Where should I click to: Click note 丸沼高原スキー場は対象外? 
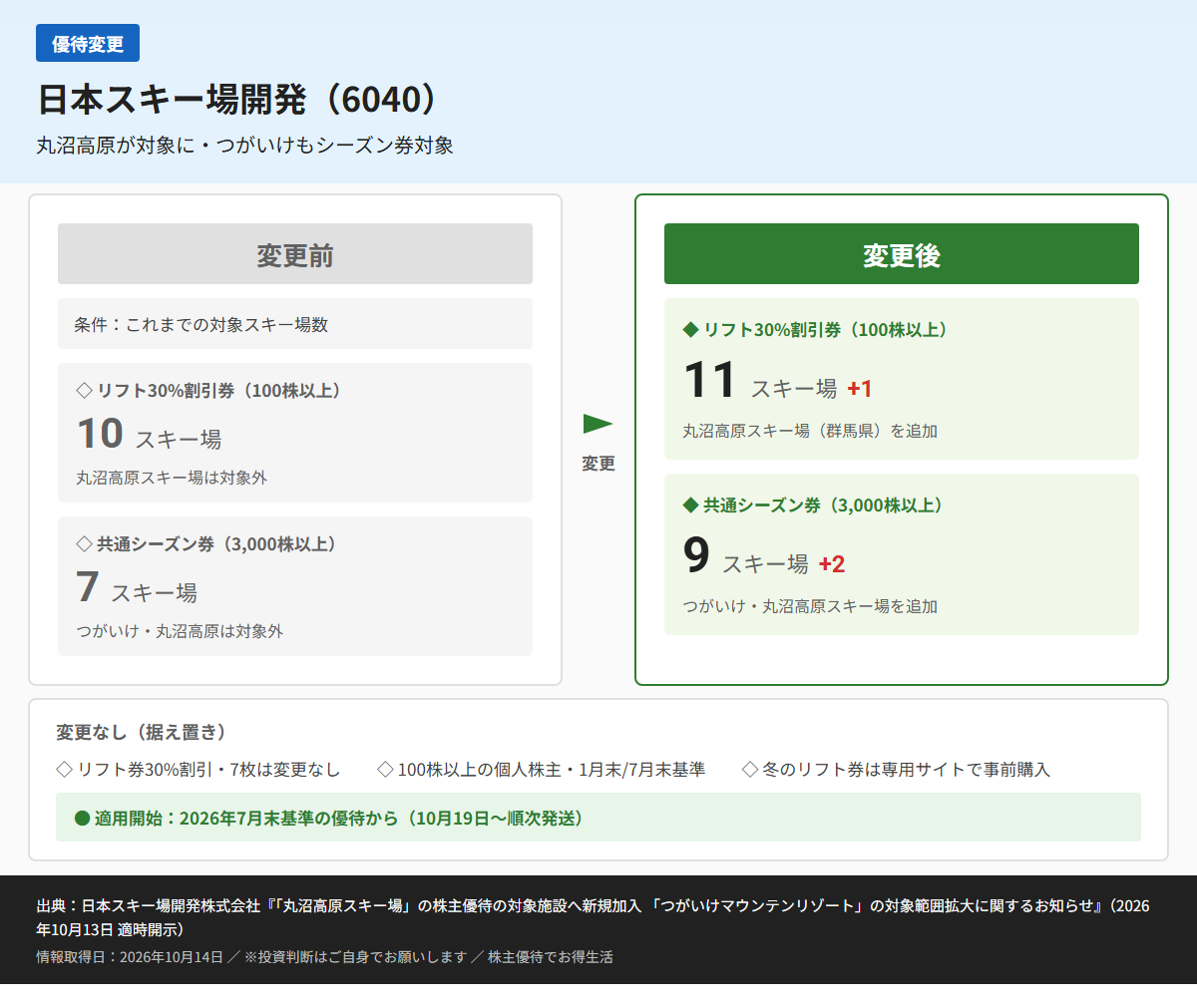pyautogui.click(x=172, y=478)
